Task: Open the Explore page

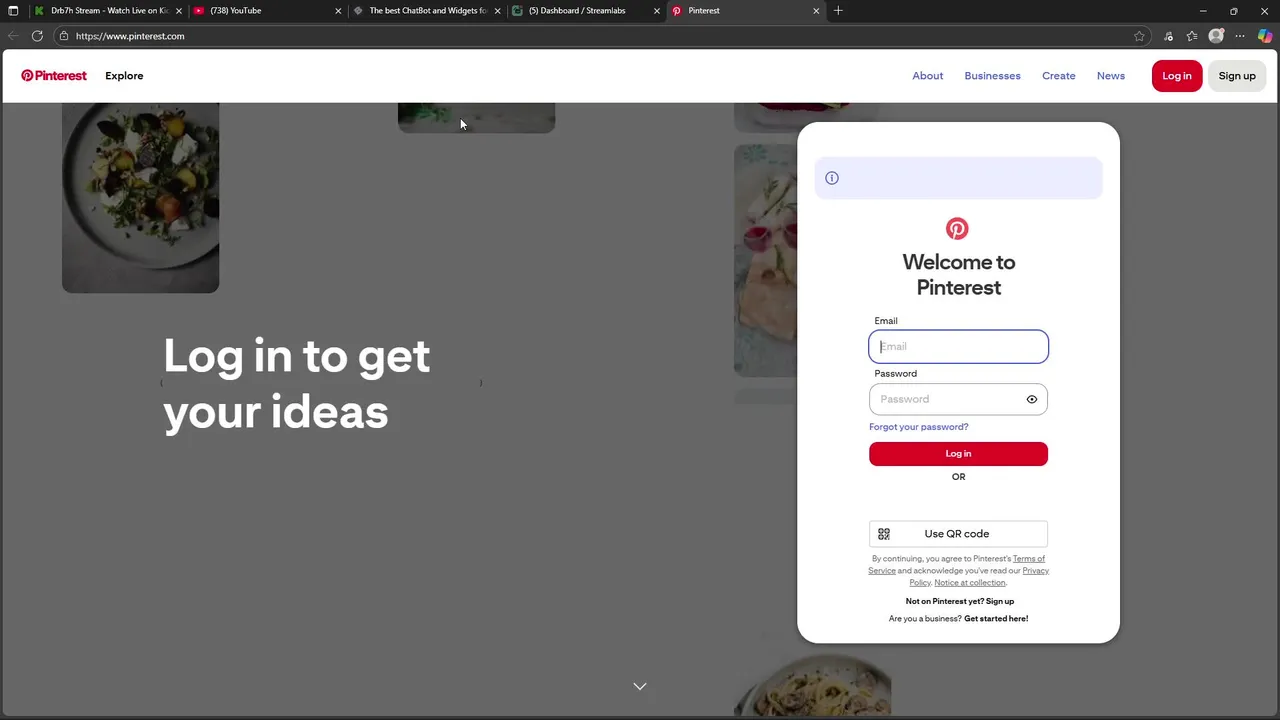Action: [x=124, y=76]
